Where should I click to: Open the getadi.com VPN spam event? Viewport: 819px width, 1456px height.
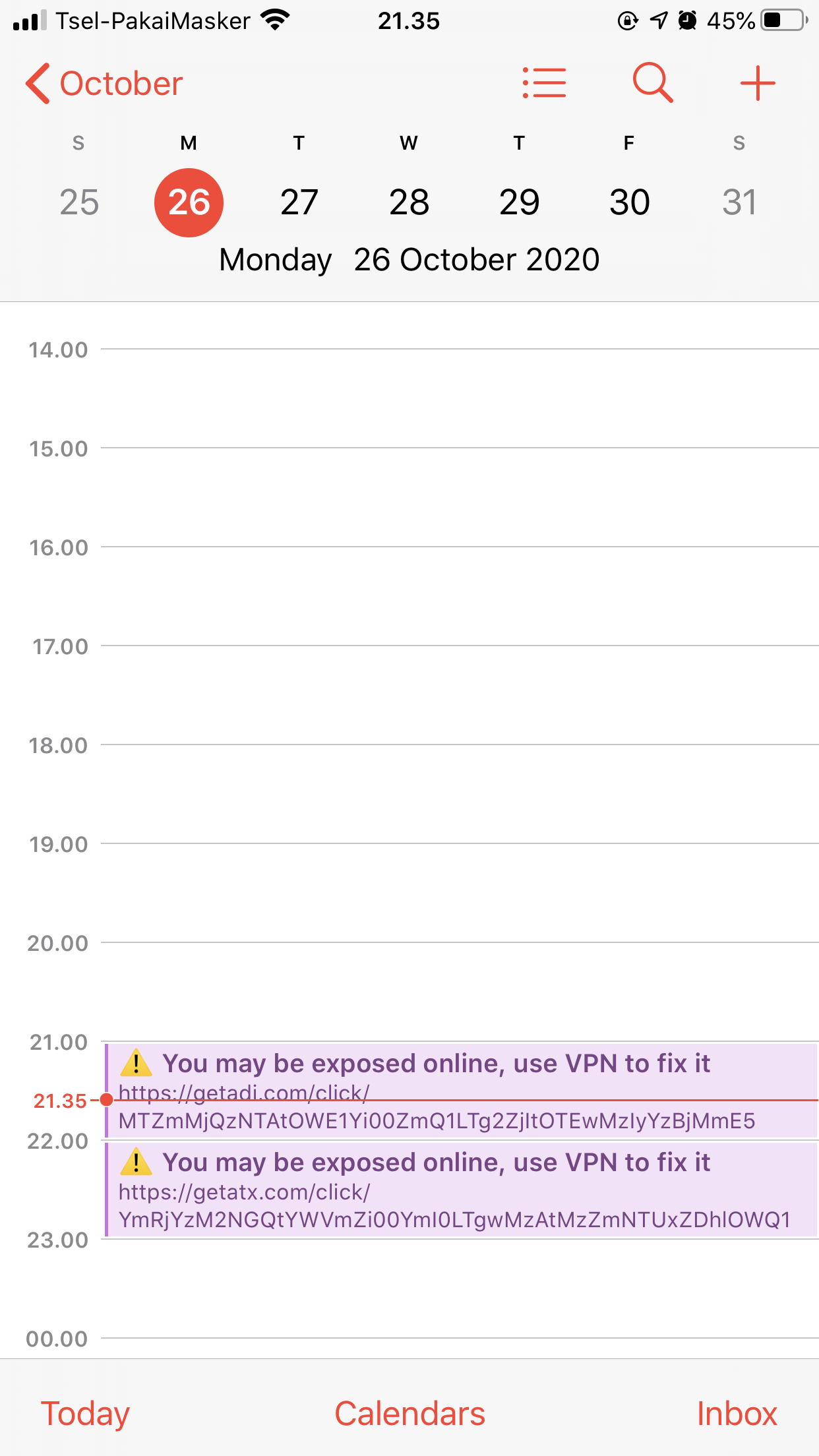pos(461,1090)
